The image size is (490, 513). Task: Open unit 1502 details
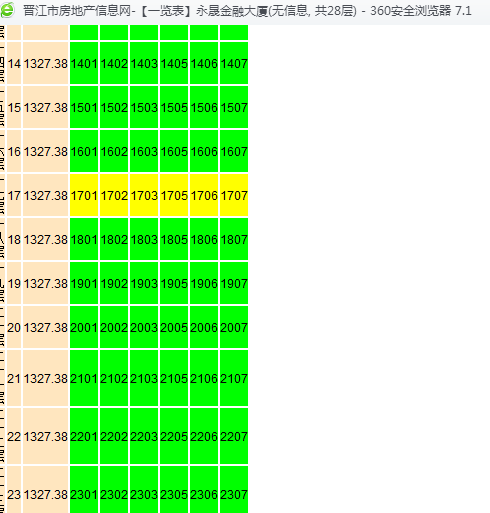(114, 107)
